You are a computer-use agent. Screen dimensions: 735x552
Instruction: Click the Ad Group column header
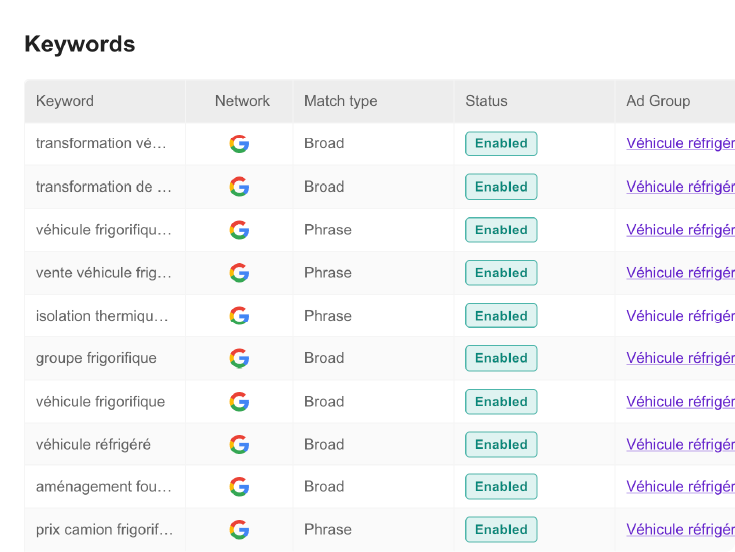(658, 101)
